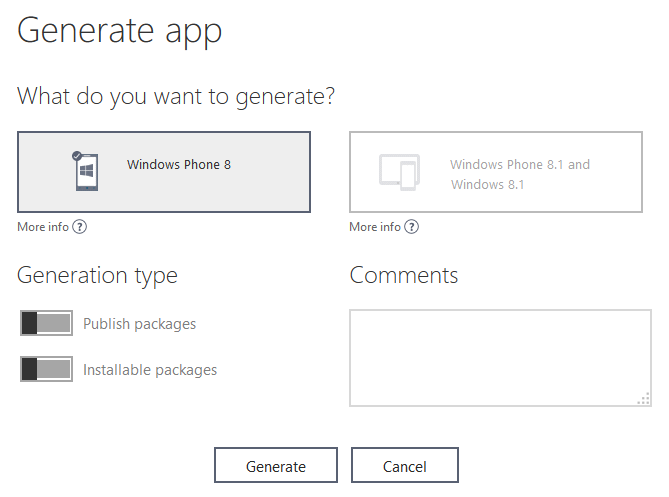The image size is (669, 497).
Task: Focus the Comments text box
Action: [x=499, y=357]
